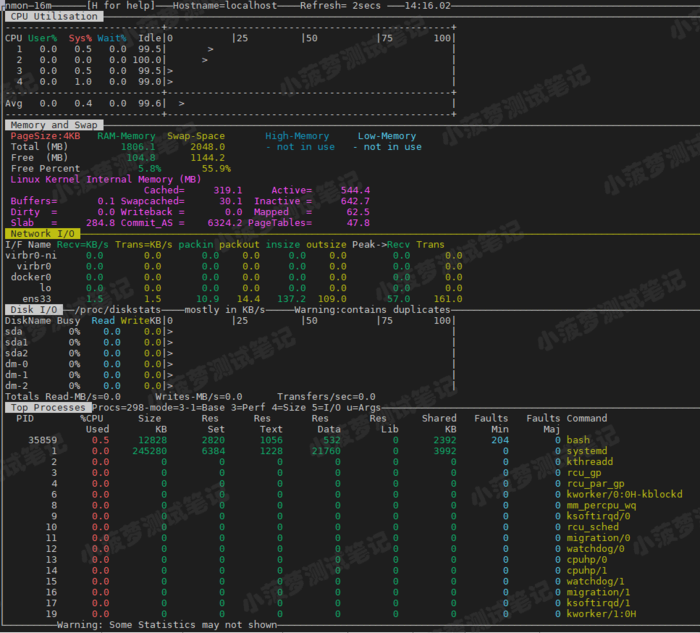Click the High-Memory column header

point(297,136)
